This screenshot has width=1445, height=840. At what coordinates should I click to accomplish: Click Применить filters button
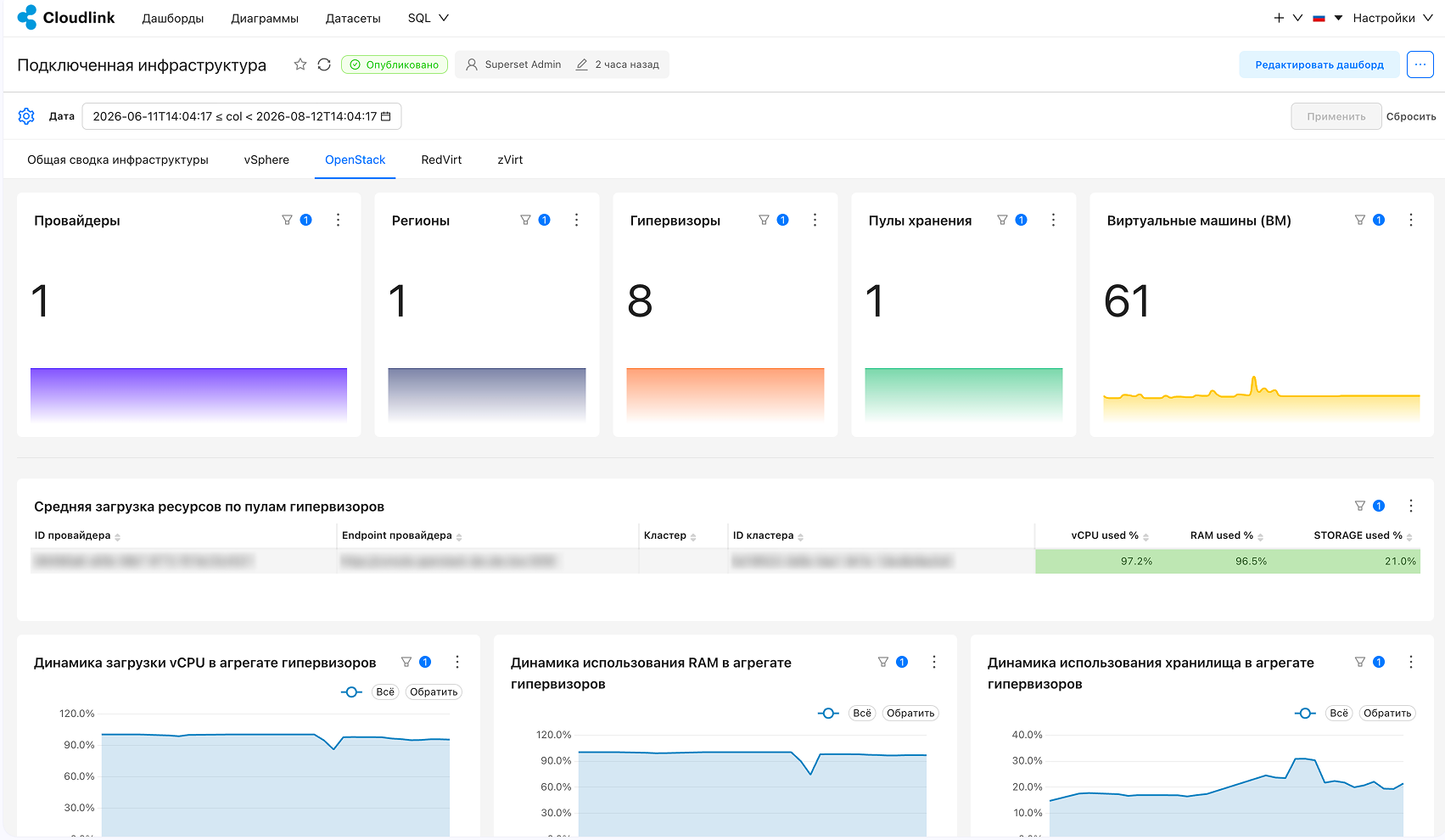click(1336, 116)
